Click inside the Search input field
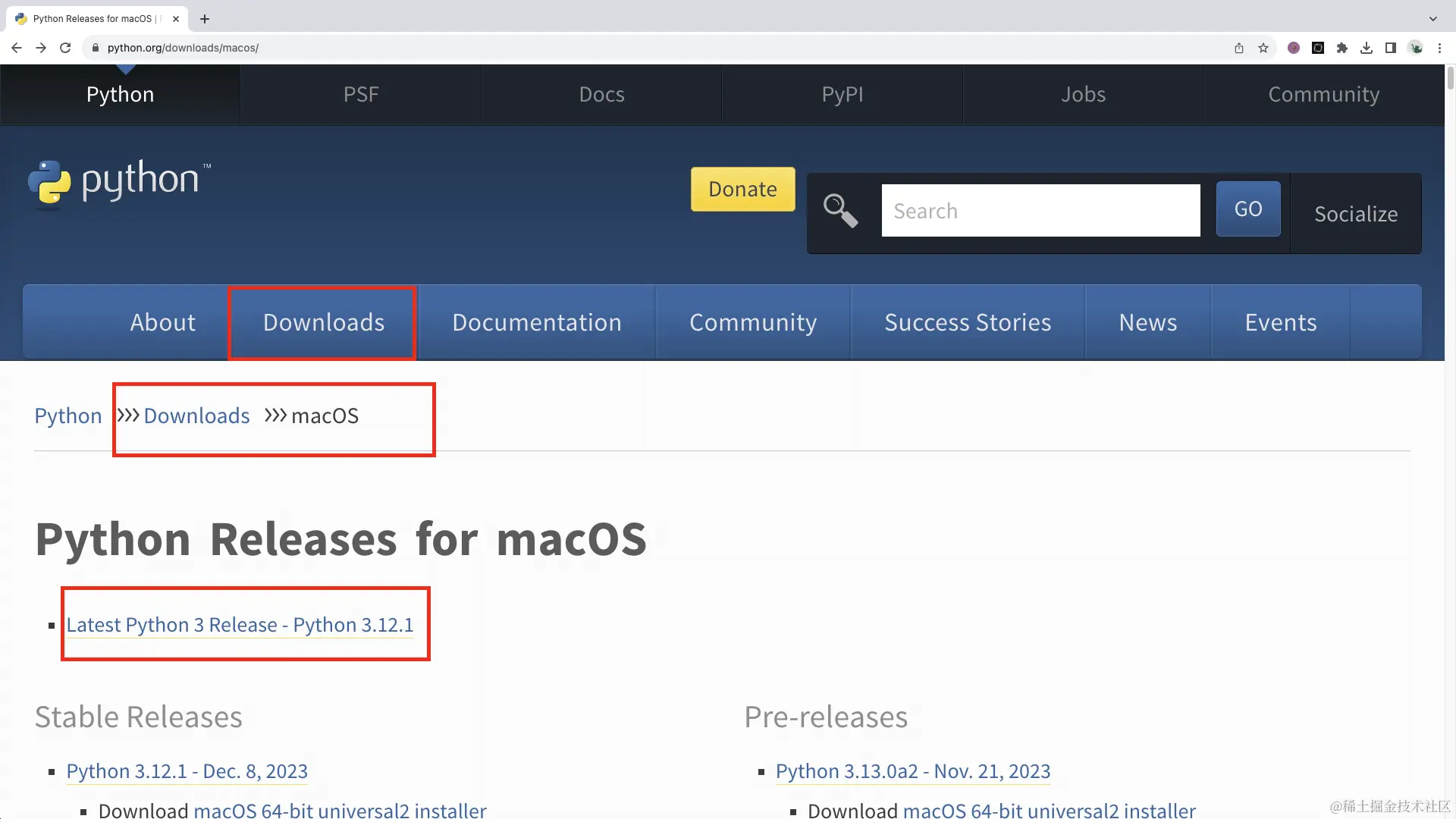 tap(1040, 211)
